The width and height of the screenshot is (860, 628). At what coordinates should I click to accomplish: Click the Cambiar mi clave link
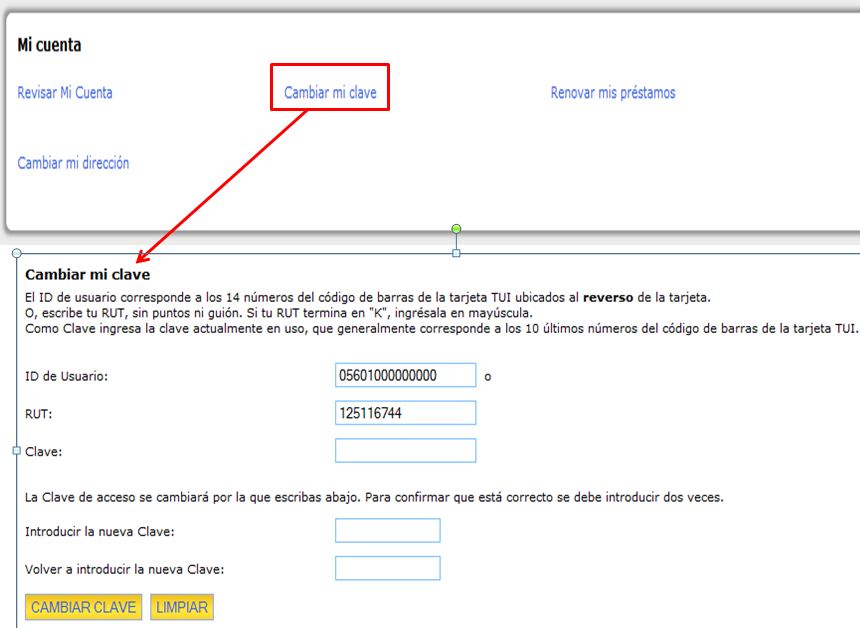coord(330,93)
